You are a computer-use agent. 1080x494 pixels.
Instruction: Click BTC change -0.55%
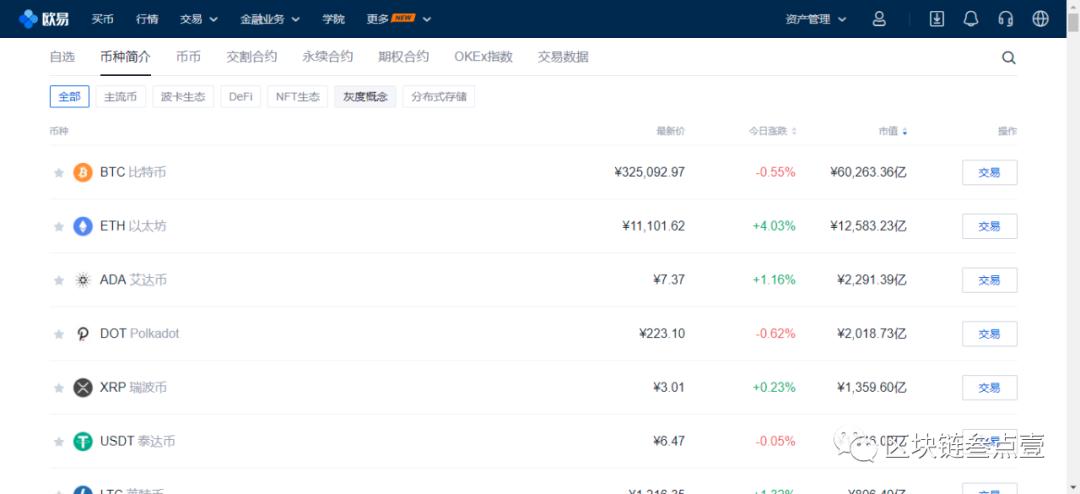pos(776,172)
